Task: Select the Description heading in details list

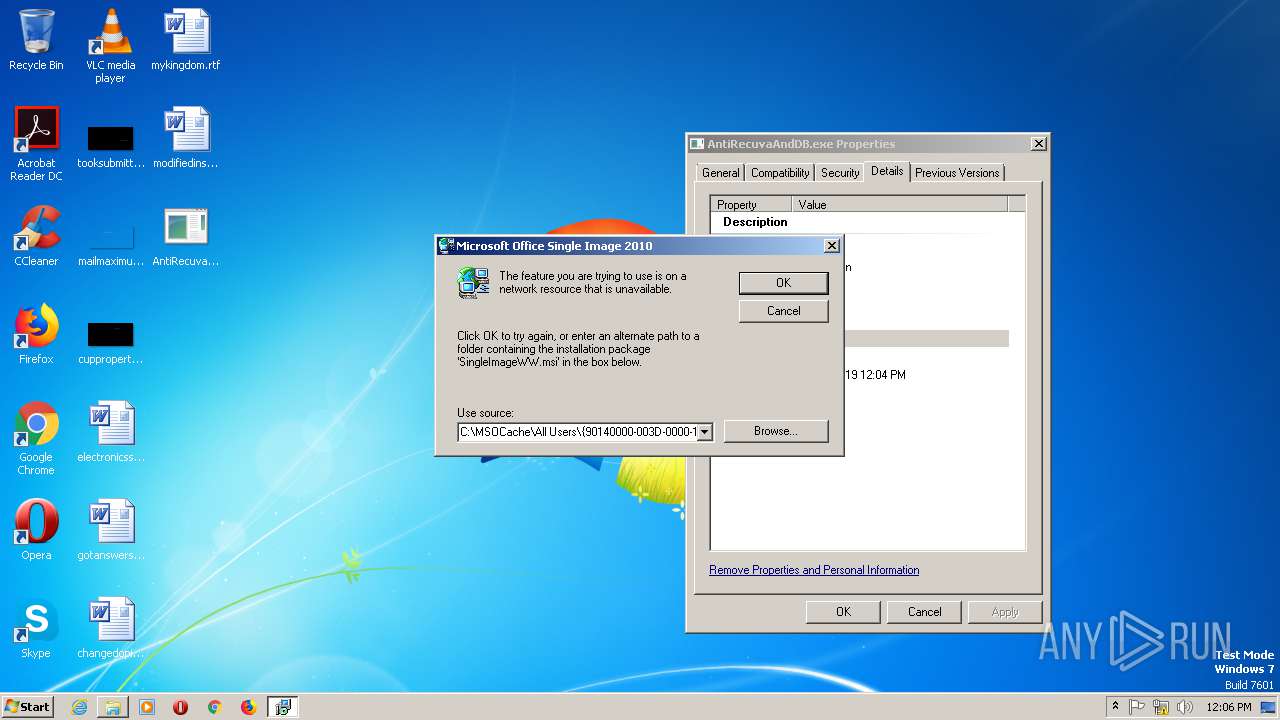Action: [x=755, y=222]
